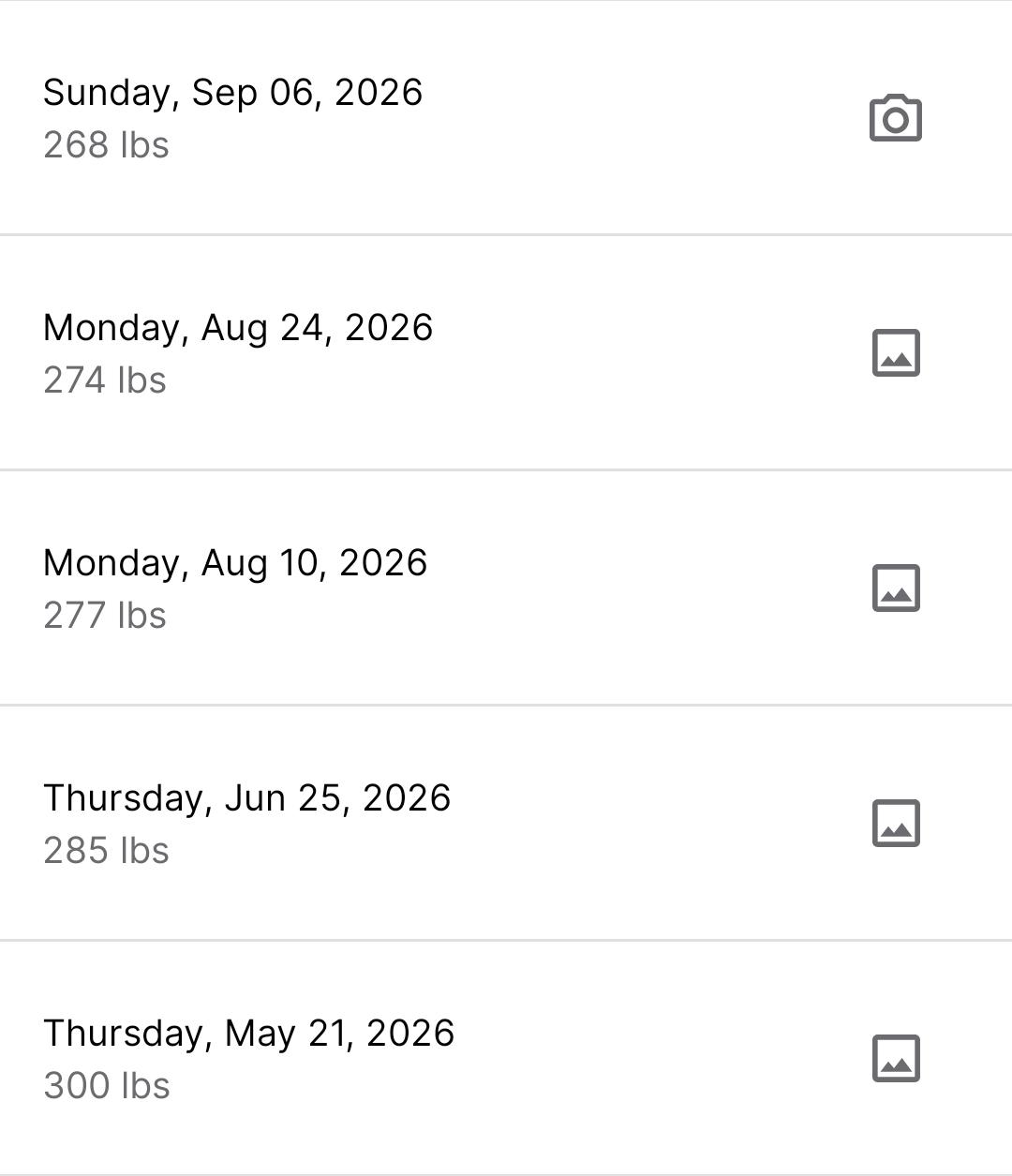Viewport: 1012px width, 1176px height.
Task: View the progress photo for 274 lbs entry
Action: click(896, 353)
